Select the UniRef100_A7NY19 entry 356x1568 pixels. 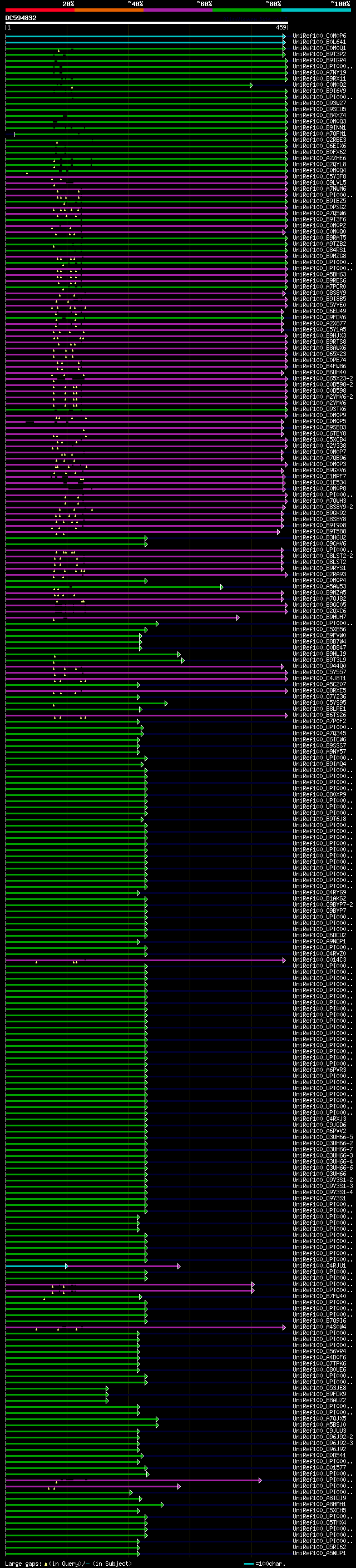319,72
